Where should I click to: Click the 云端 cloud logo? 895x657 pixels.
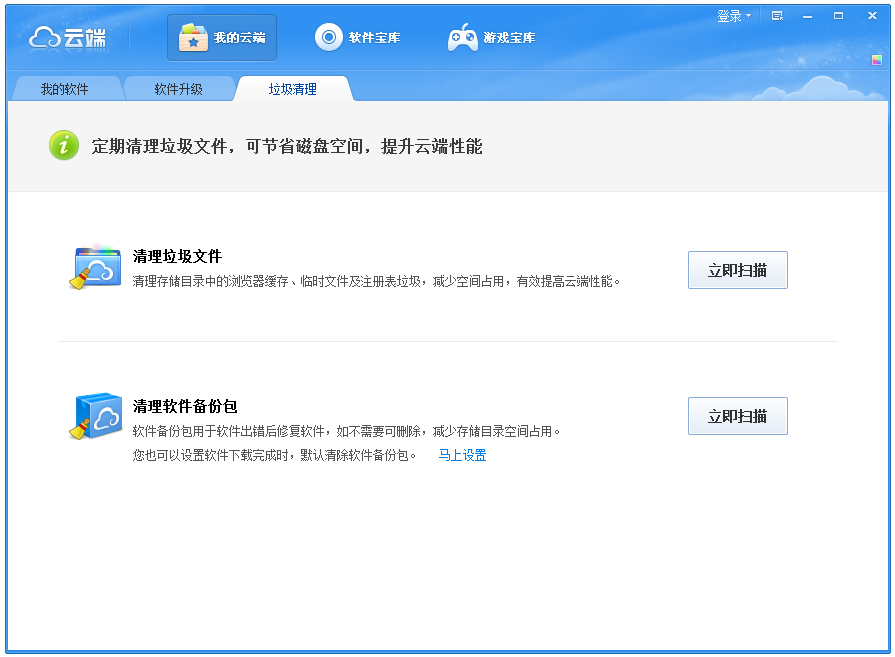68,38
